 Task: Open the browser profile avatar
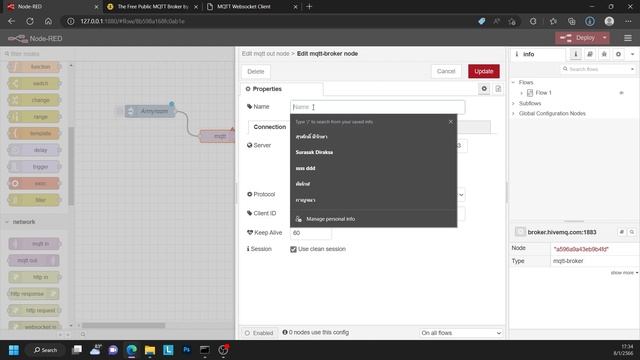point(609,21)
